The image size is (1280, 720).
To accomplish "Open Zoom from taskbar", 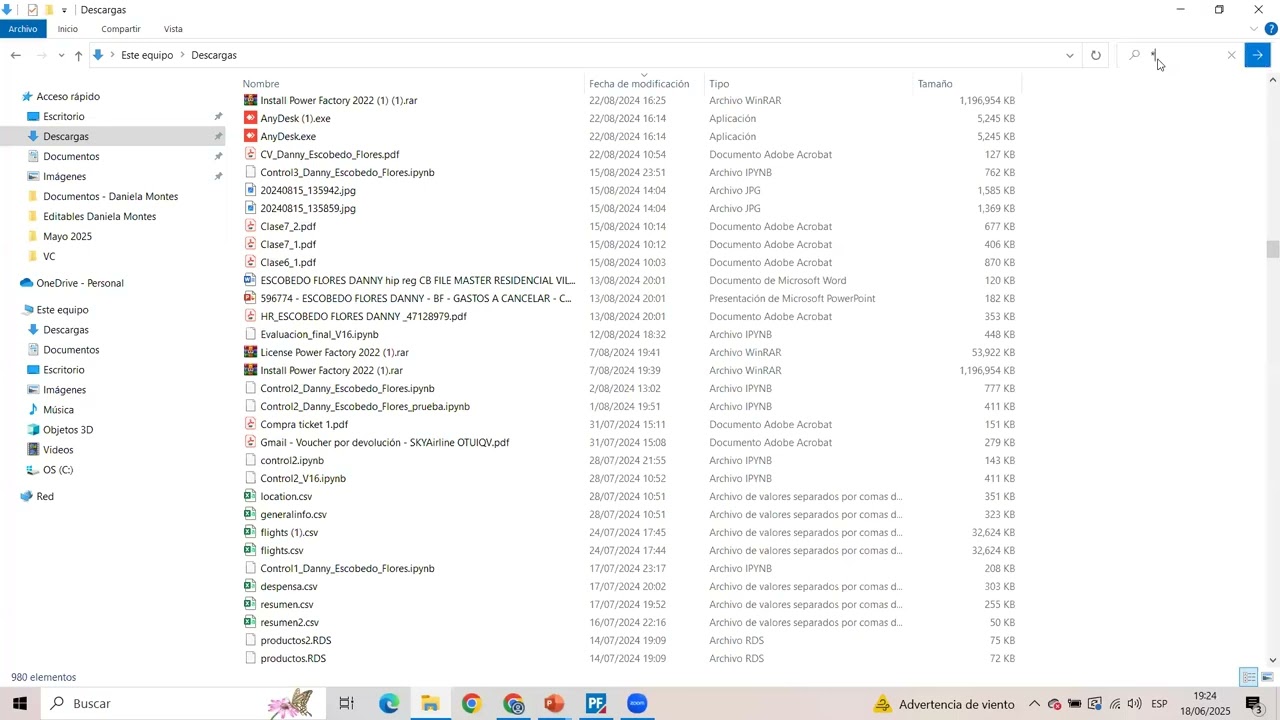I will click(x=638, y=704).
